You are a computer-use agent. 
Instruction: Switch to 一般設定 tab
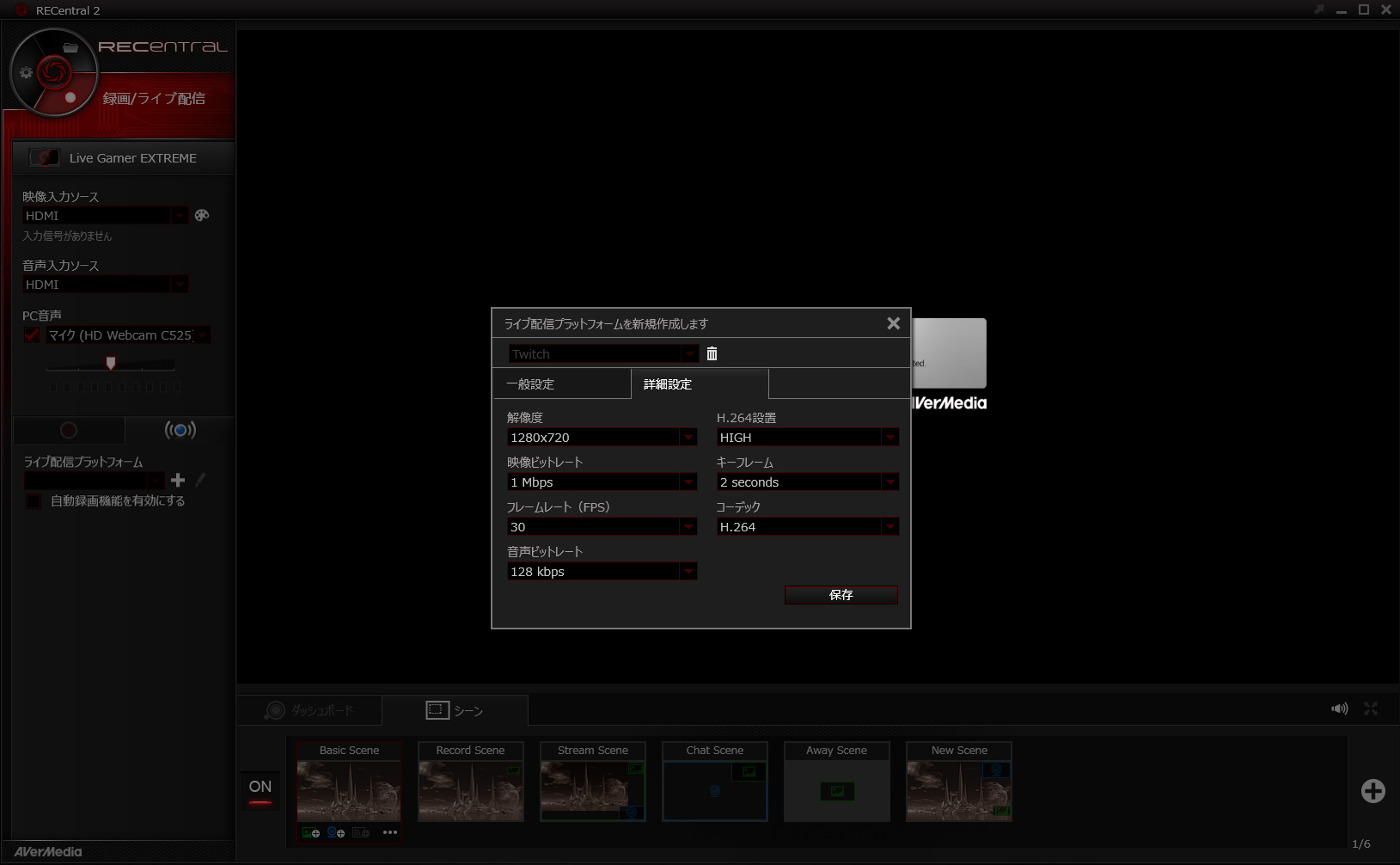tap(562, 384)
